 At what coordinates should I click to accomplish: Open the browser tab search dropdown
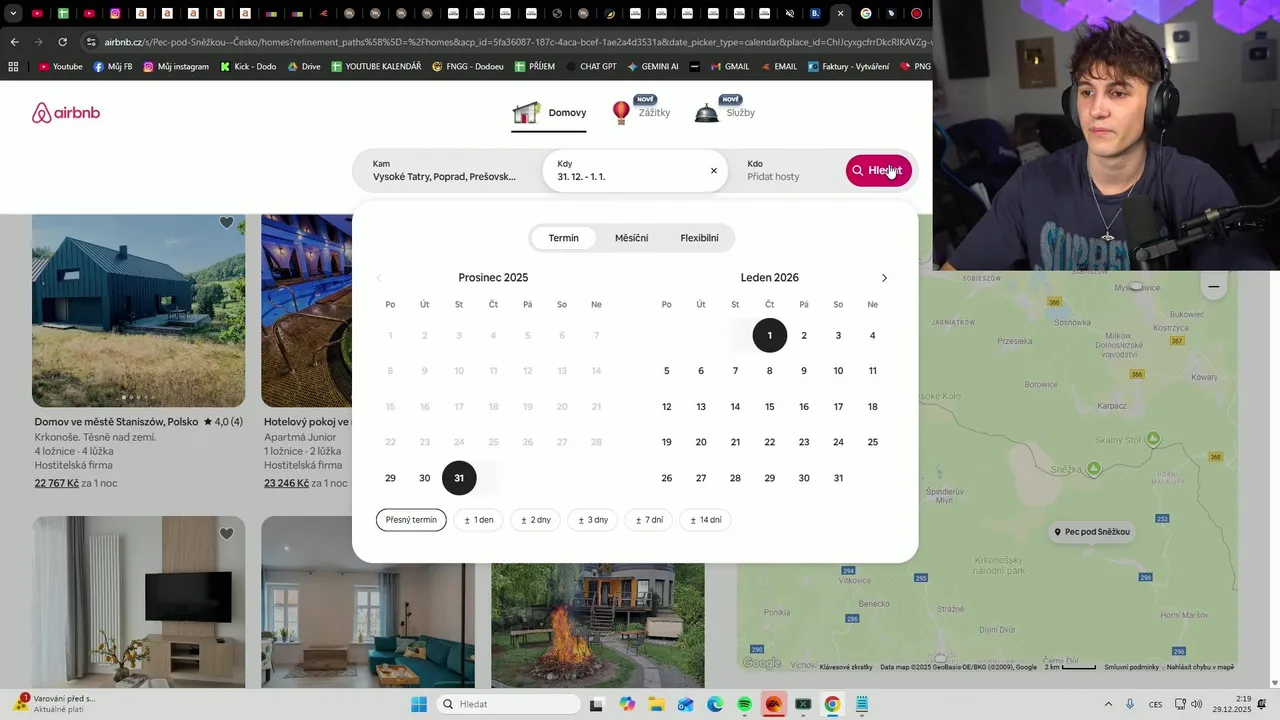tap(13, 13)
